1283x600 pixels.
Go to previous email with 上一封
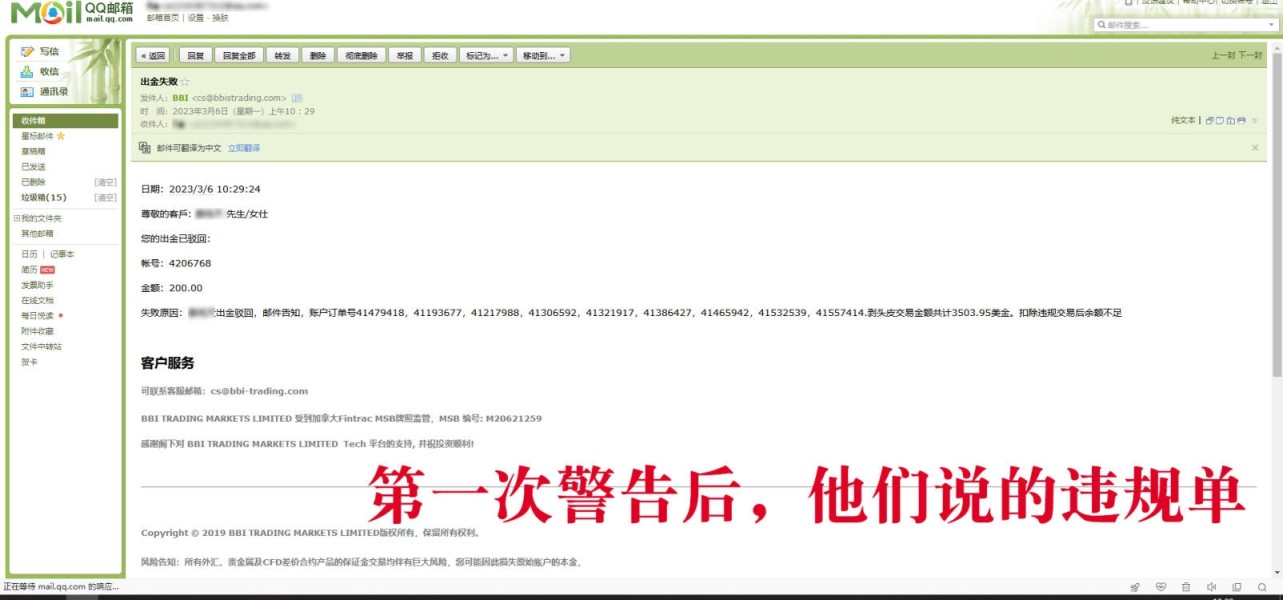[x=1223, y=56]
